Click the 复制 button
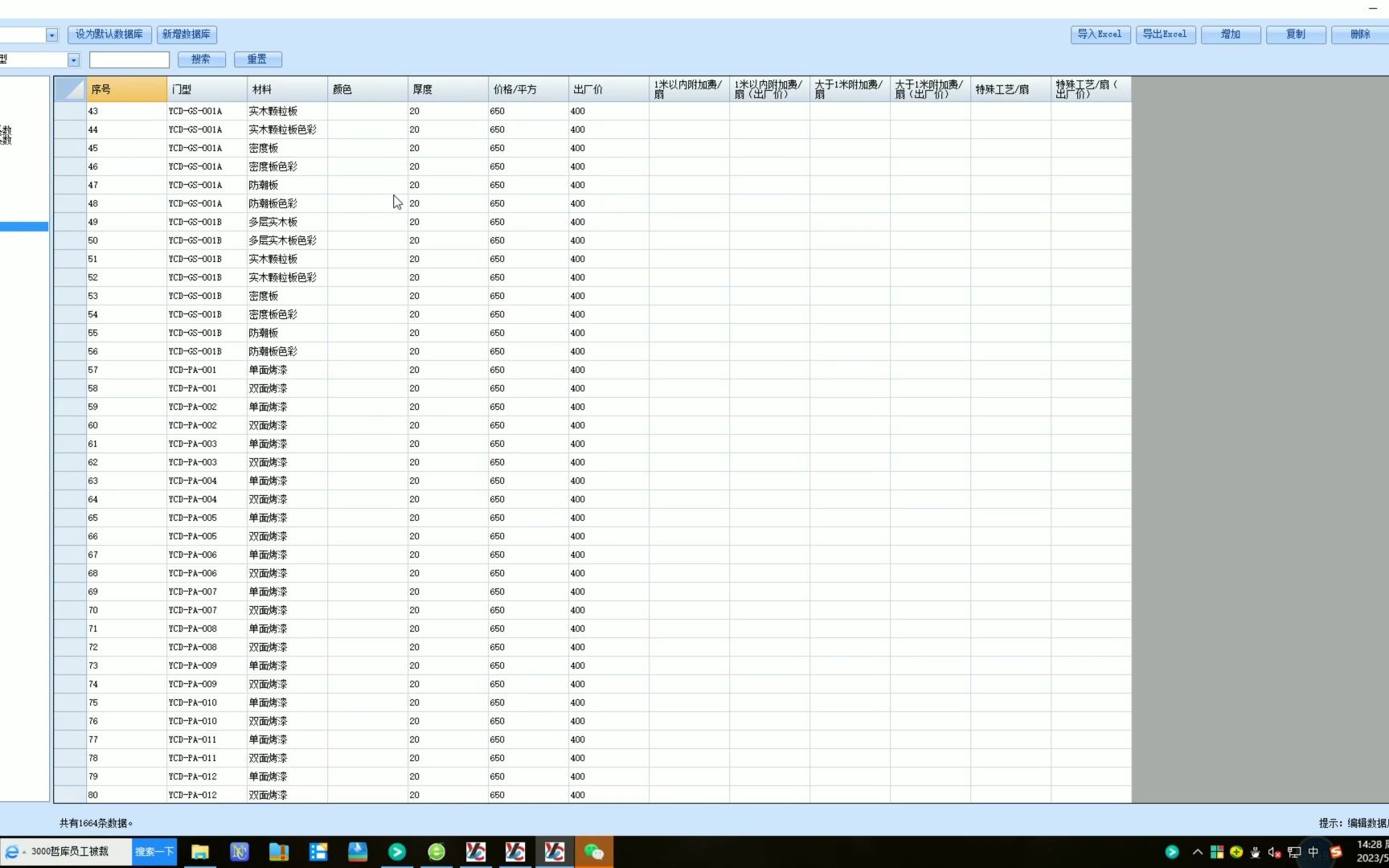The height and width of the screenshot is (868, 1389). tap(1296, 35)
